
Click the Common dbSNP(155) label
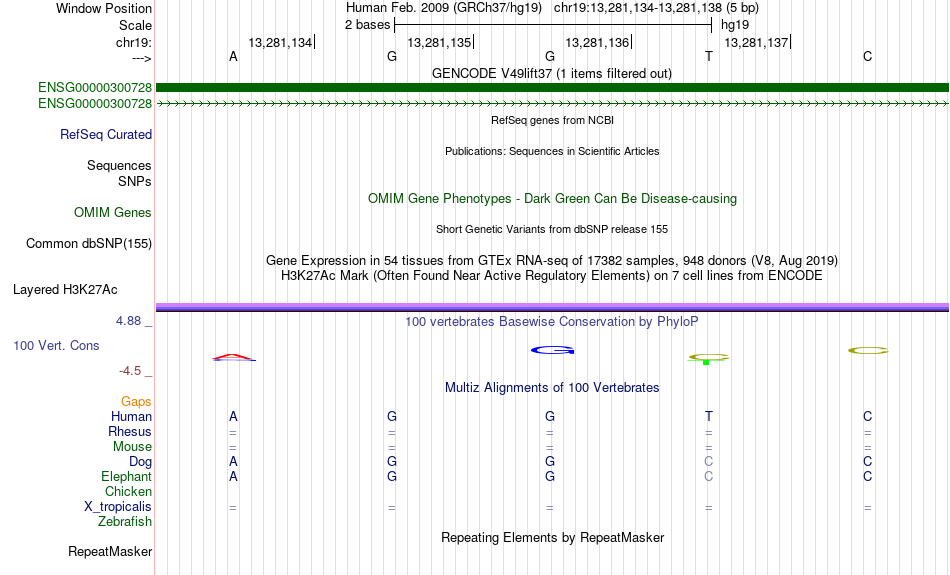point(88,244)
